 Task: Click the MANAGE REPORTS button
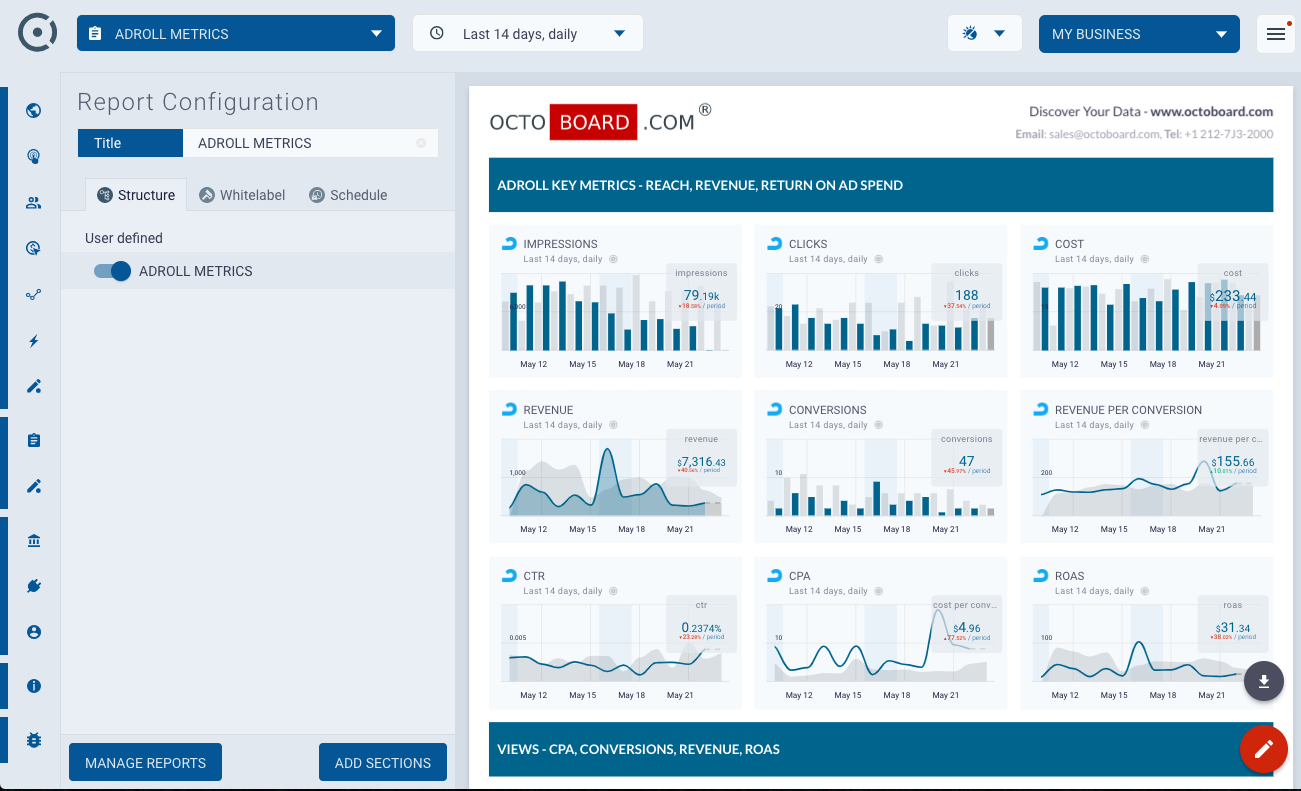pyautogui.click(x=145, y=763)
